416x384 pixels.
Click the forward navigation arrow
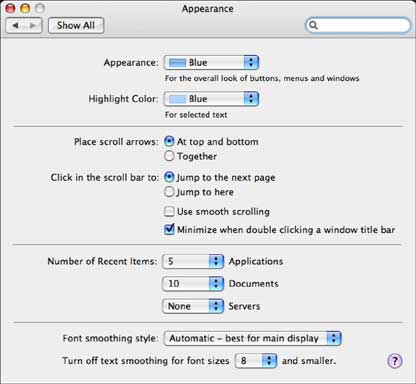tap(33, 25)
